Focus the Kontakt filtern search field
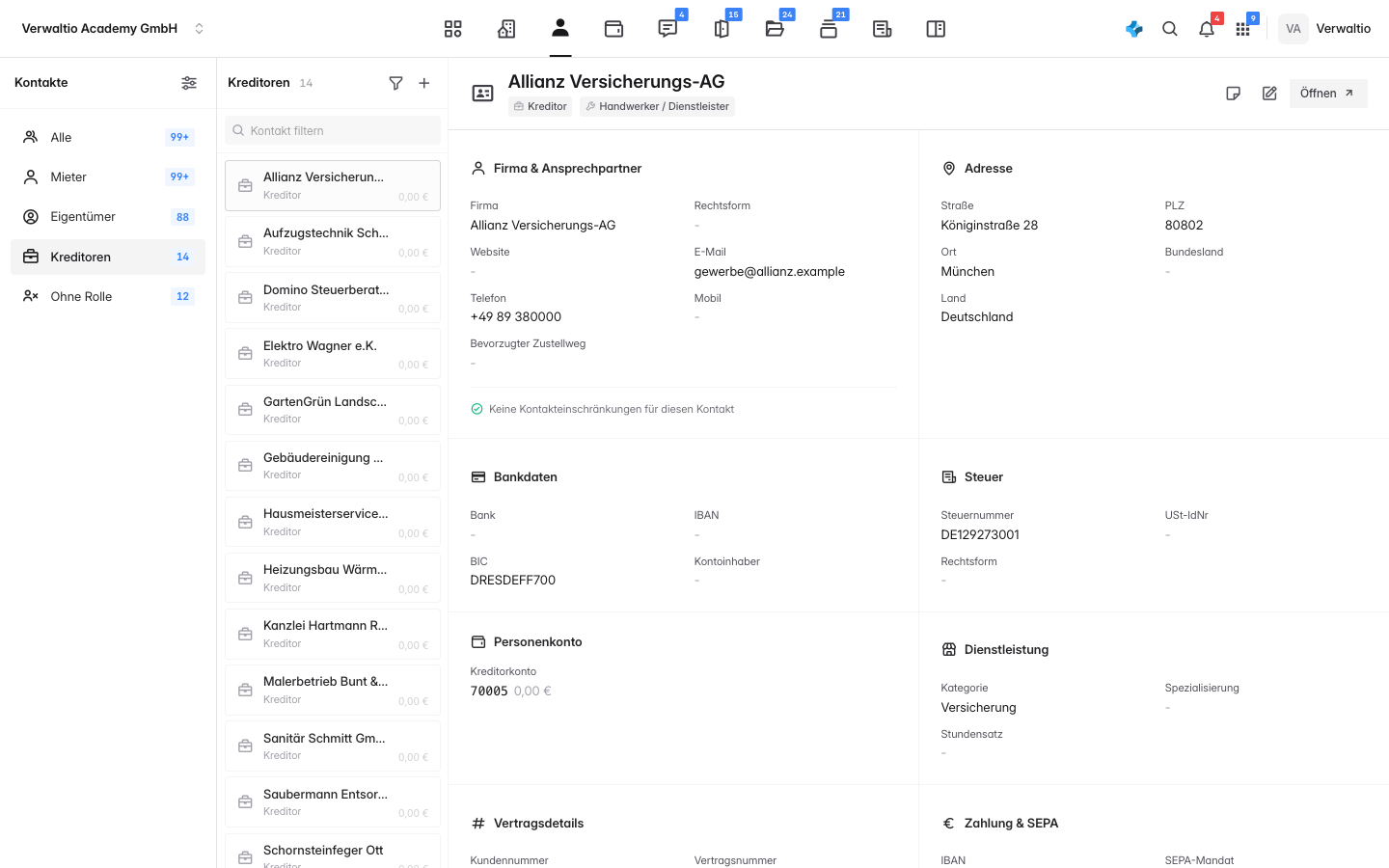1389x868 pixels. click(333, 130)
